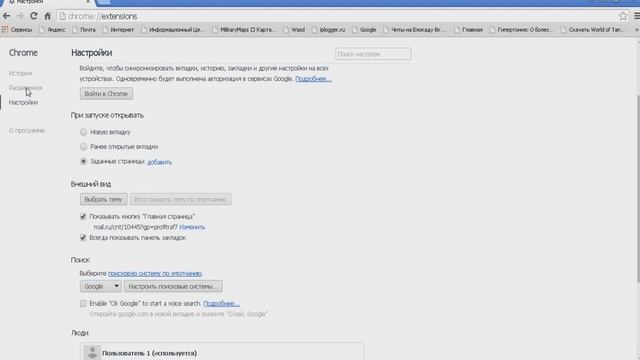Click the forward navigation arrow

(20, 16)
